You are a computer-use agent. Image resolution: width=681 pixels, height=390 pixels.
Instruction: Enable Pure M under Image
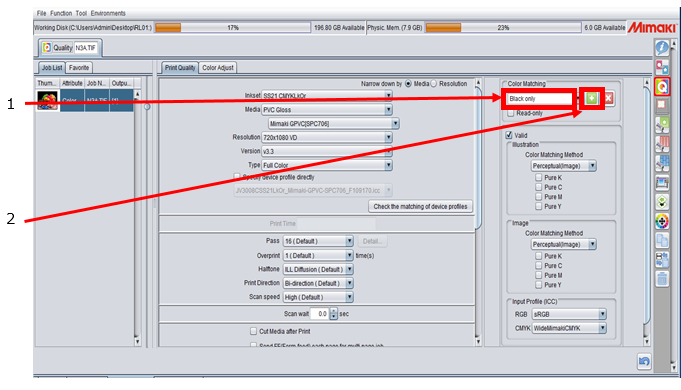pyautogui.click(x=539, y=275)
